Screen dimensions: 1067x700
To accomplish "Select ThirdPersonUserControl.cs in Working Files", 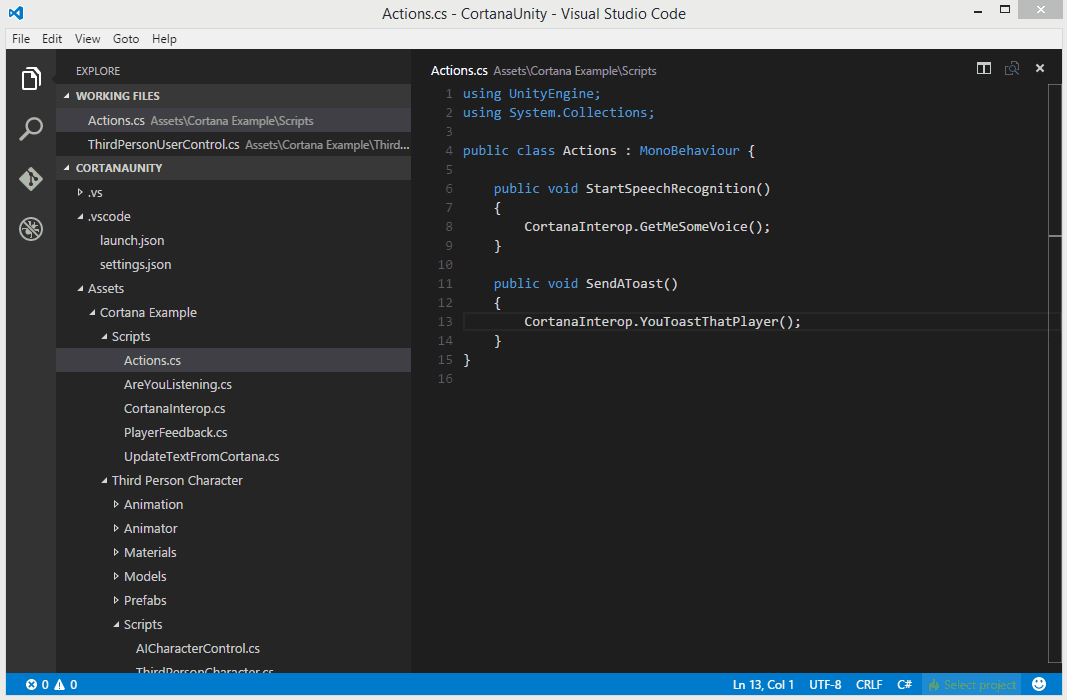I will coord(233,144).
